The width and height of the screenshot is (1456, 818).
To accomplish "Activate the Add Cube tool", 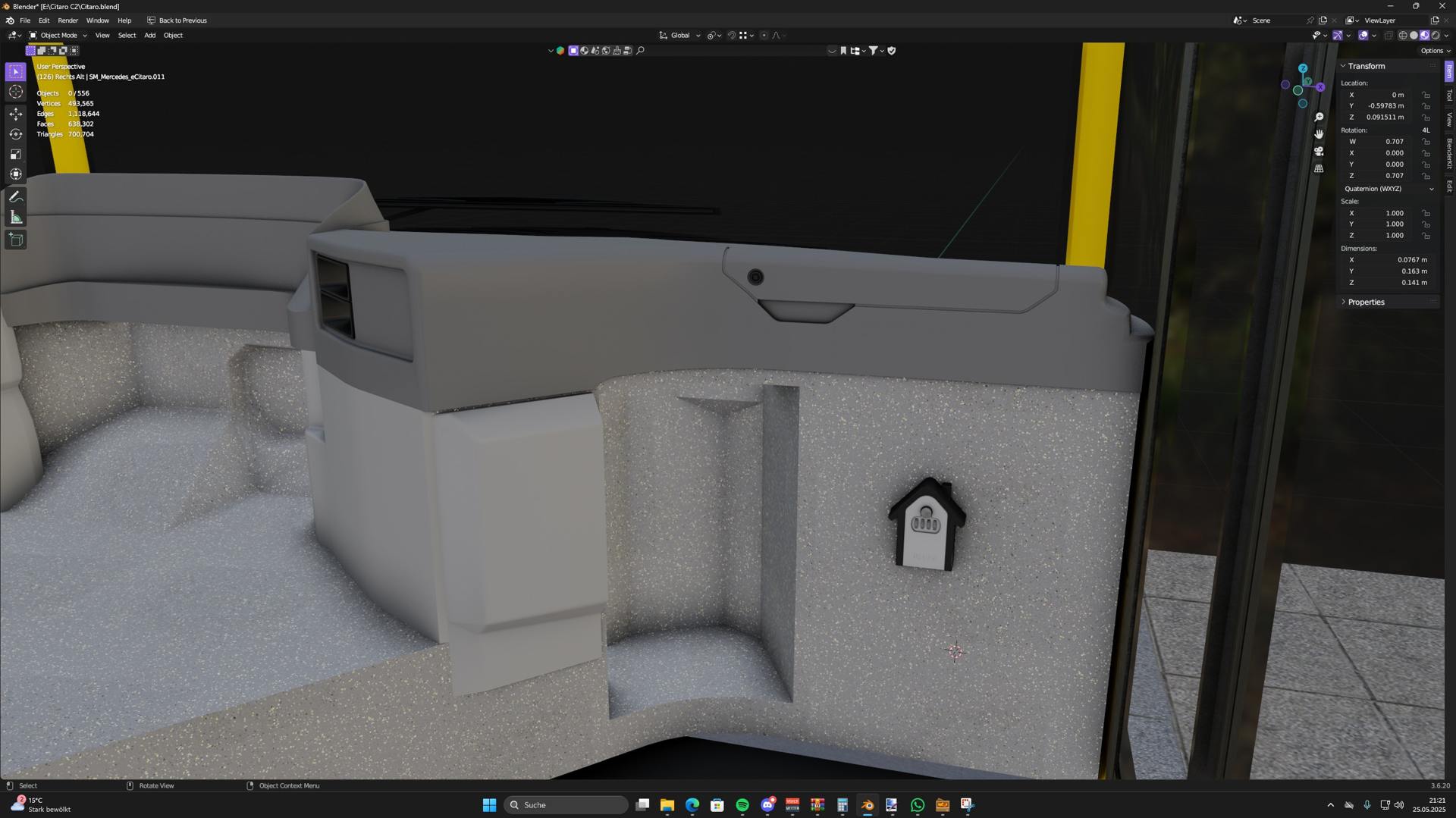I will (x=16, y=240).
